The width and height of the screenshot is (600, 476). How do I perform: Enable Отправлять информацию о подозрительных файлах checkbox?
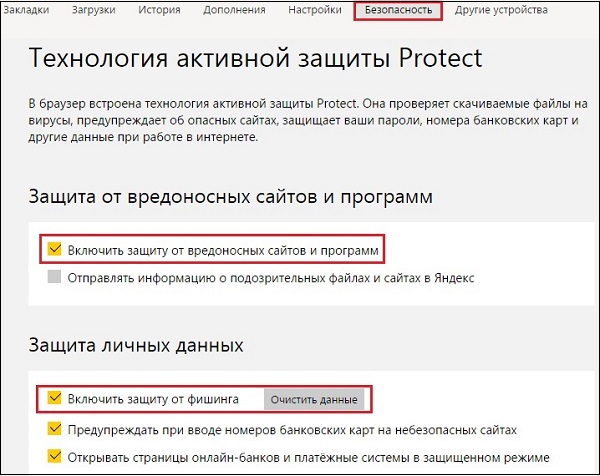coord(54,278)
